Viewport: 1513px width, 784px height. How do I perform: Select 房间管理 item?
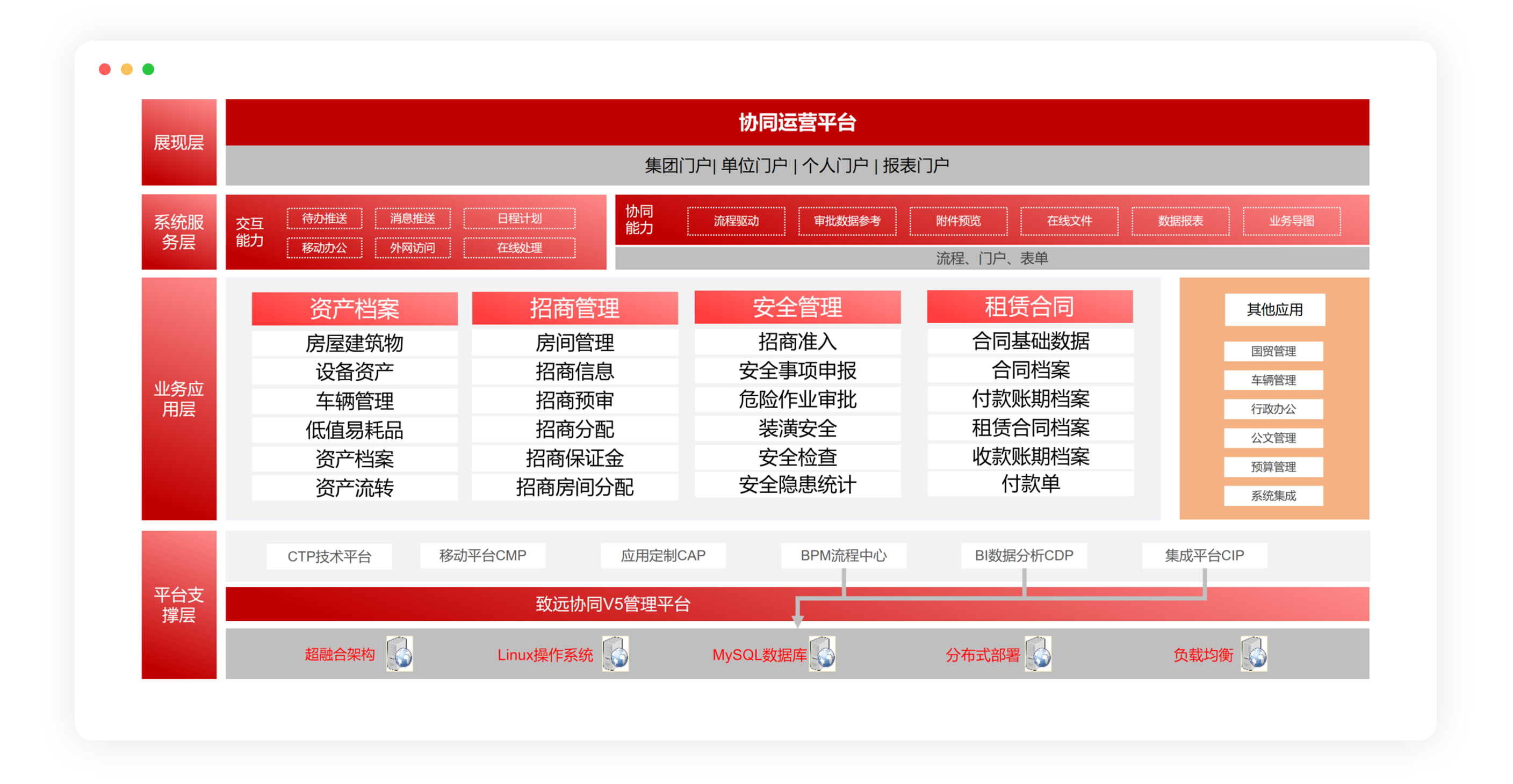click(575, 343)
